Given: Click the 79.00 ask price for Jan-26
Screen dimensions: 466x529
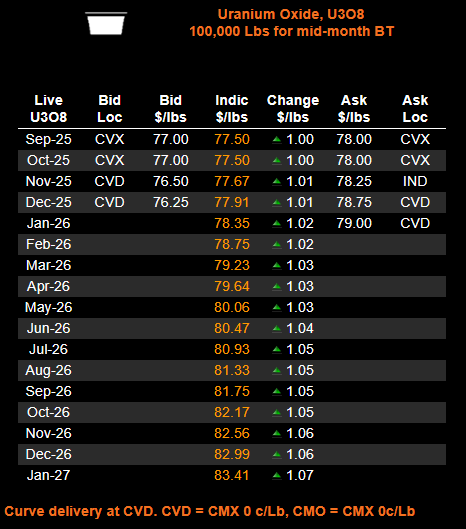Looking at the screenshot, I should pyautogui.click(x=354, y=223).
